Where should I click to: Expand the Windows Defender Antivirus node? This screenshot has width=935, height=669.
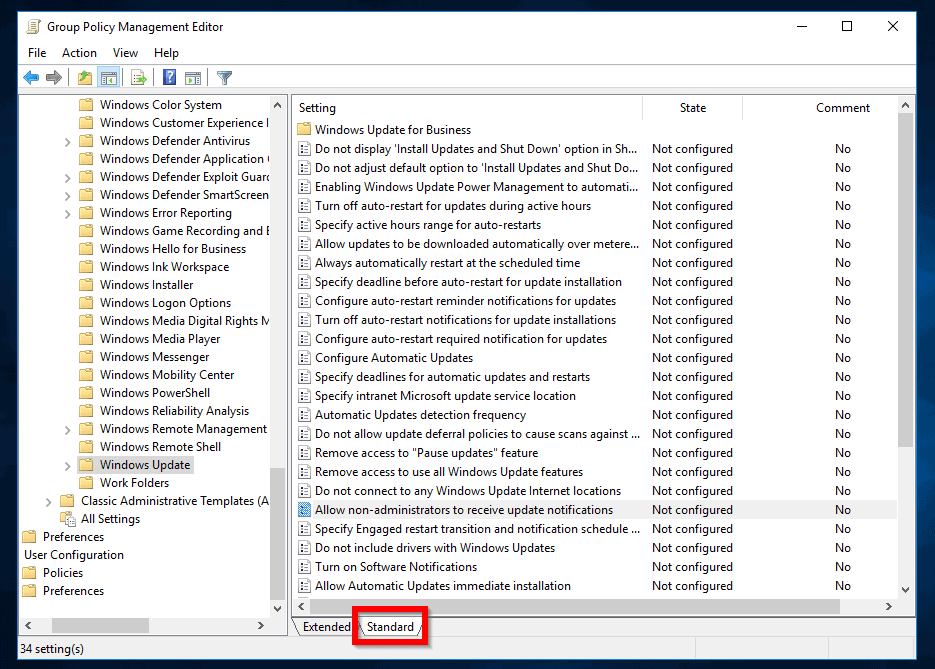pyautogui.click(x=67, y=141)
